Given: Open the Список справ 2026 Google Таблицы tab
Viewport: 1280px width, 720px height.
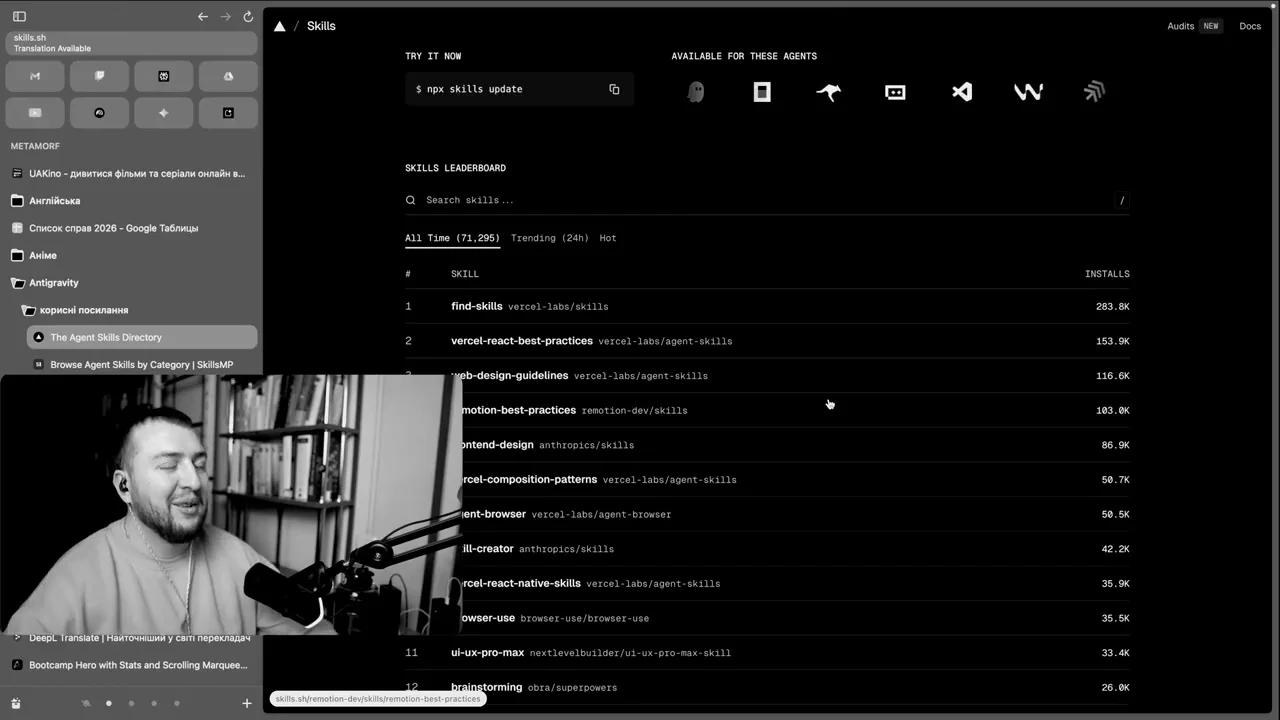Looking at the screenshot, I should 131,228.
